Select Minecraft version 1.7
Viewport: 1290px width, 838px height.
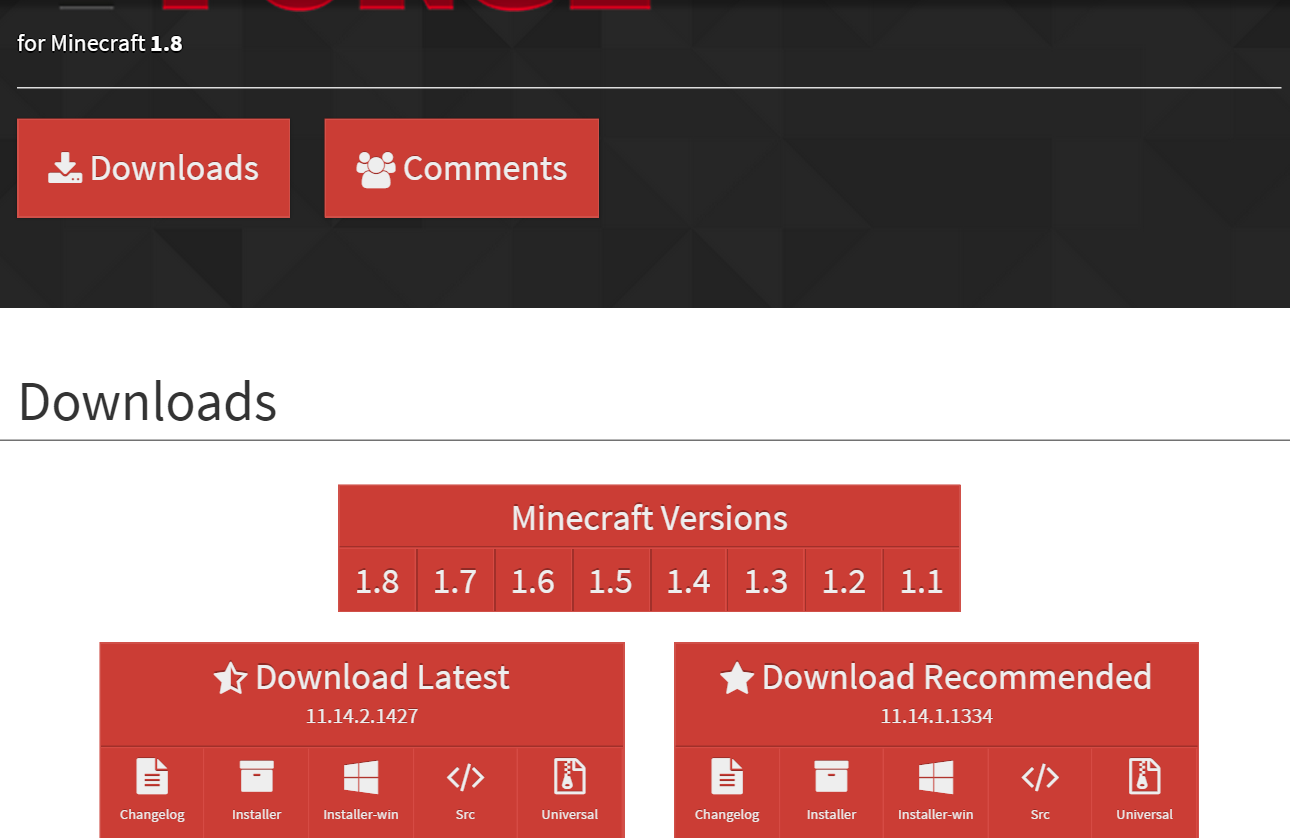[455, 580]
